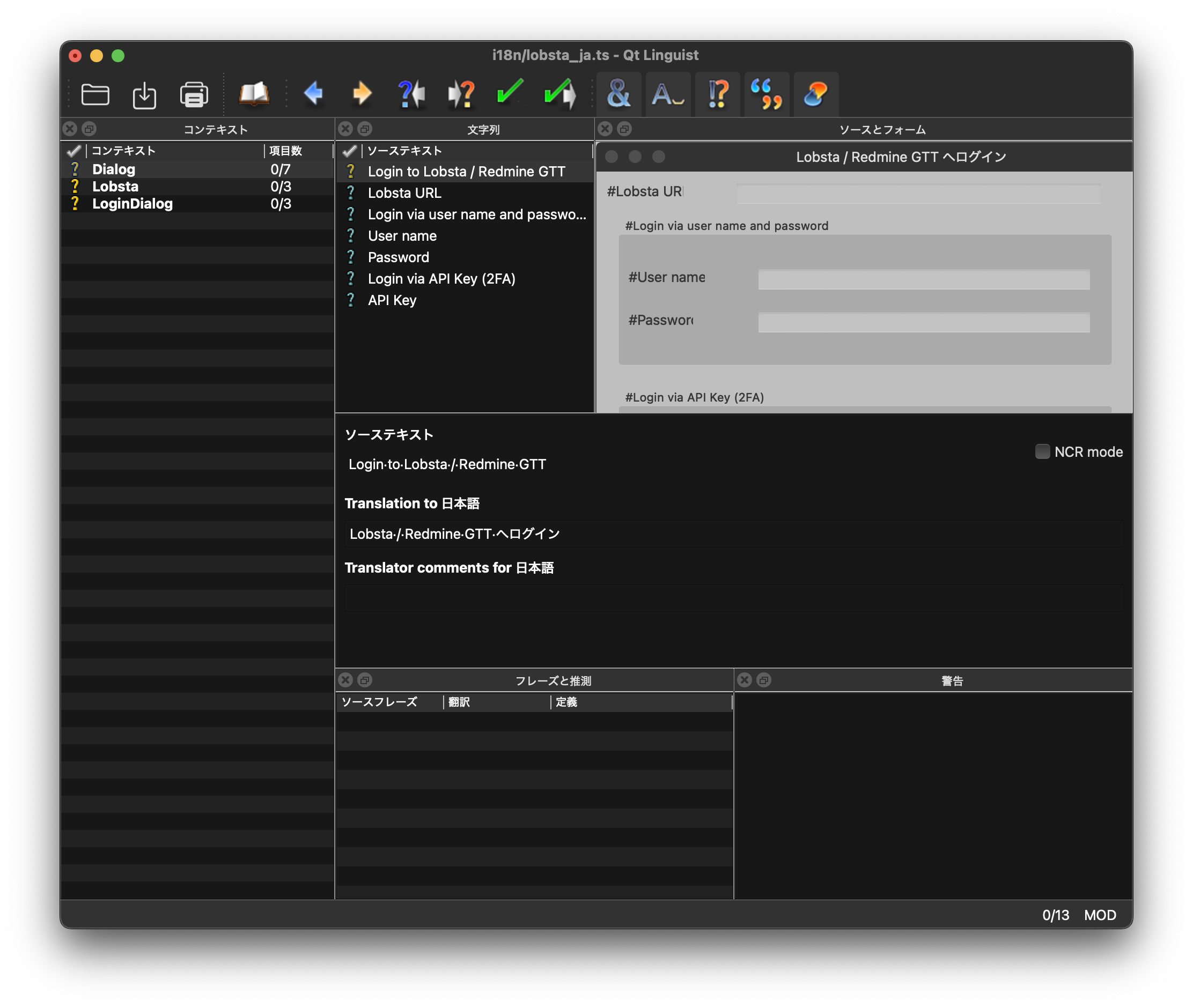Sort phrases by 翻訳 column
The height and width of the screenshot is (1008, 1193).
(x=497, y=702)
